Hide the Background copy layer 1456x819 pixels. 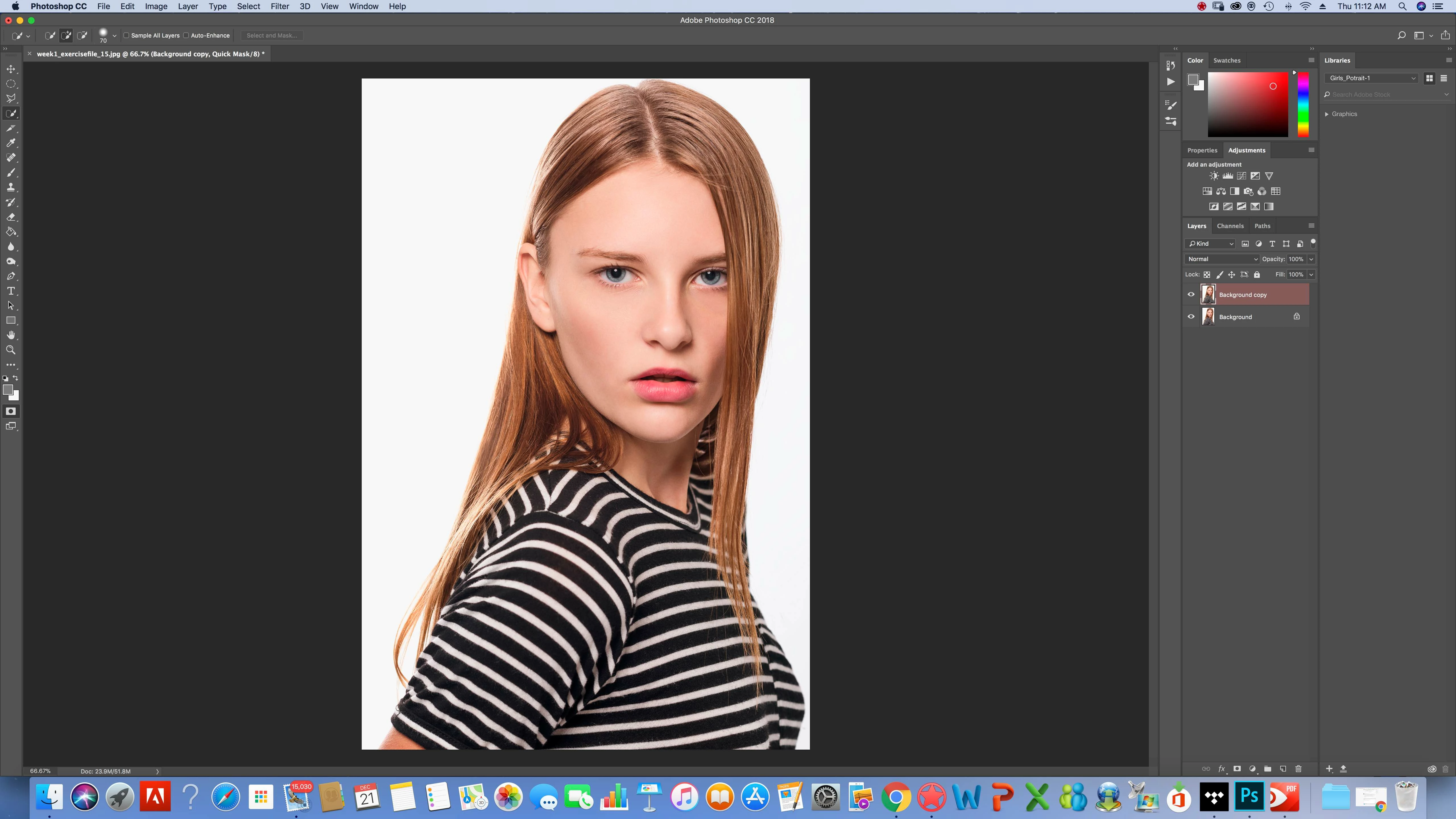click(1191, 295)
